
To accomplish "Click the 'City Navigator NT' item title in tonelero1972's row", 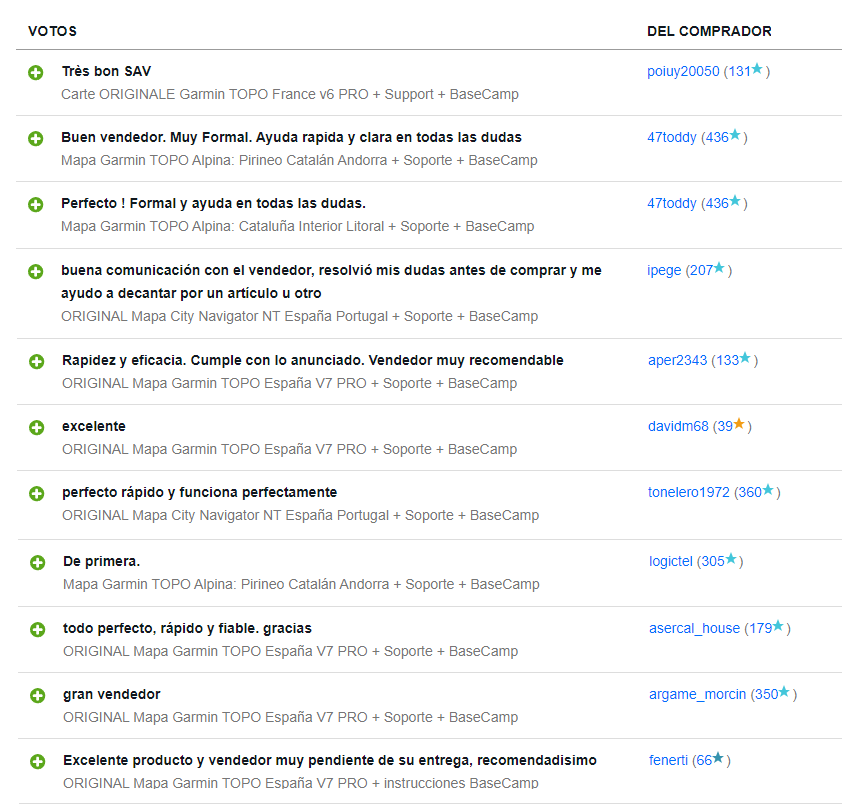I will coord(301,516).
